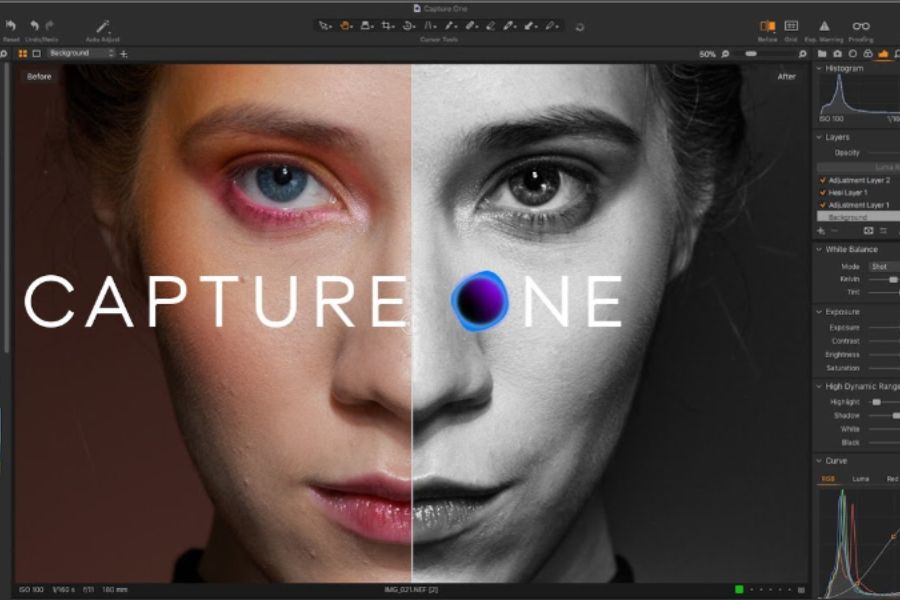Click the circular reset arrow after cursor tools

580,27
